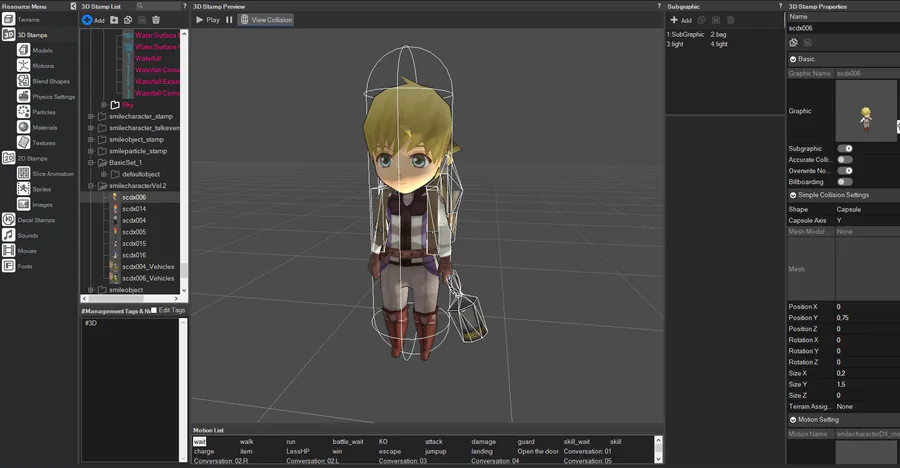Click the copy icon under the stamp Name field
Viewport: 900px width, 468px height.
[x=794, y=42]
